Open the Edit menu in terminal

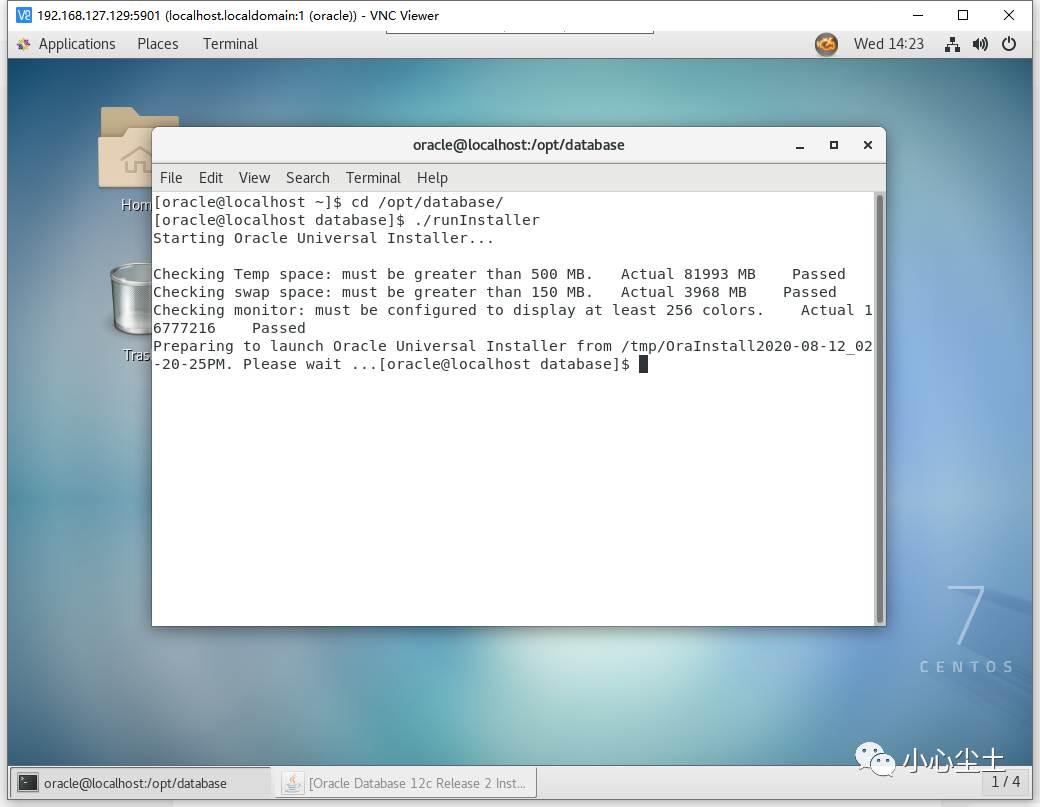[x=211, y=178]
